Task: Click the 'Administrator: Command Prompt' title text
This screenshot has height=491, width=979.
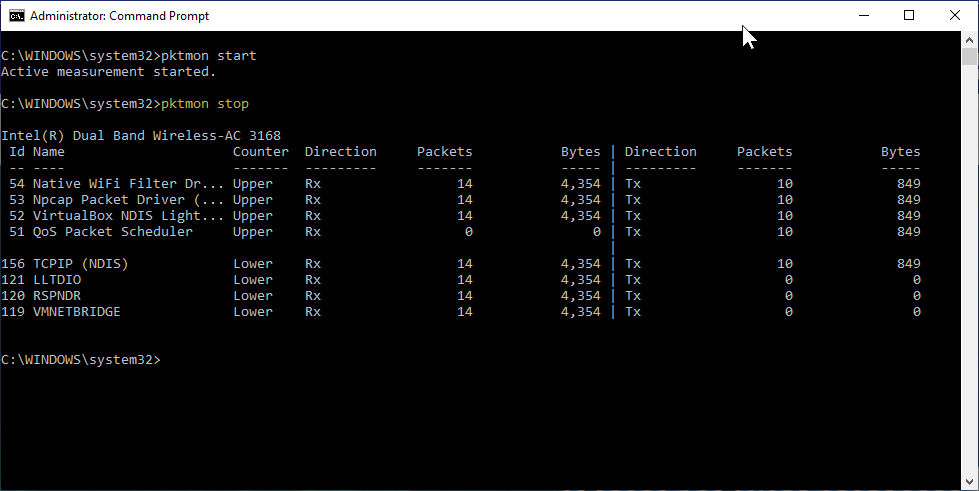Action: (120, 16)
